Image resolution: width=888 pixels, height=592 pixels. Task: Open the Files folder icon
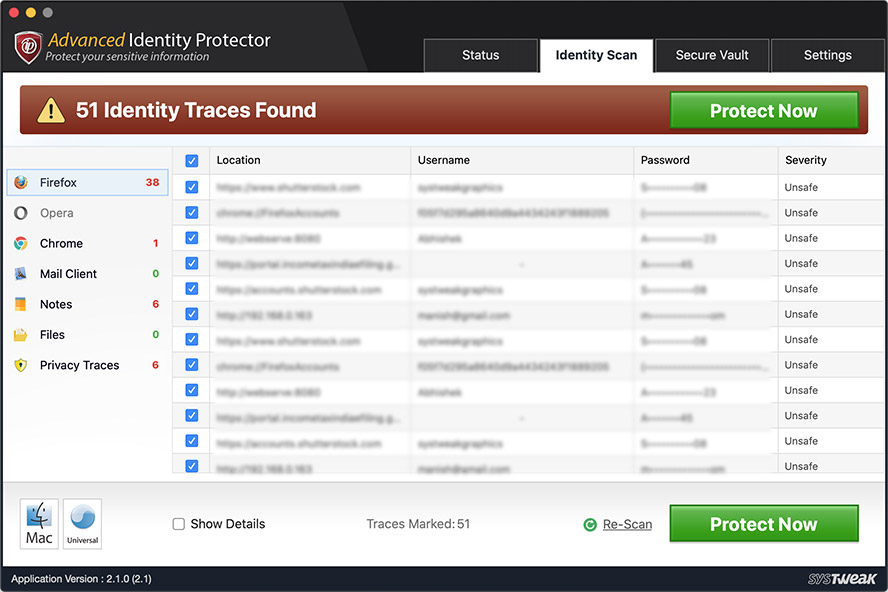click(x=21, y=335)
